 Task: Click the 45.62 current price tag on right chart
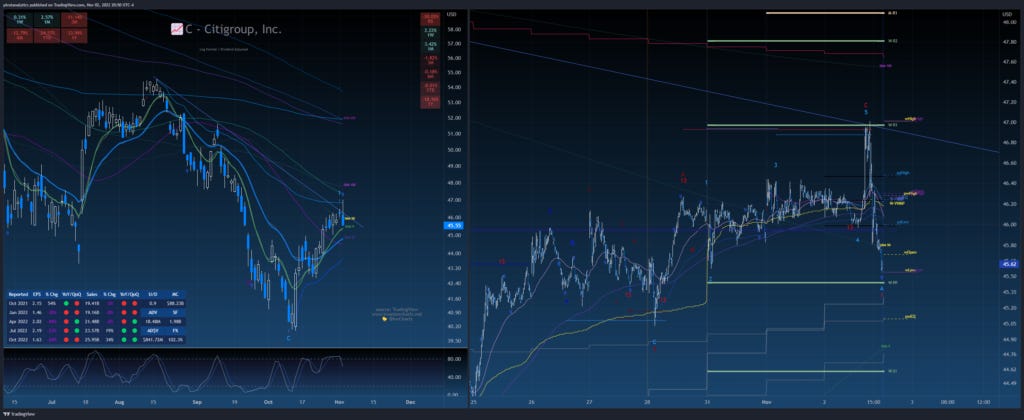coord(1008,264)
